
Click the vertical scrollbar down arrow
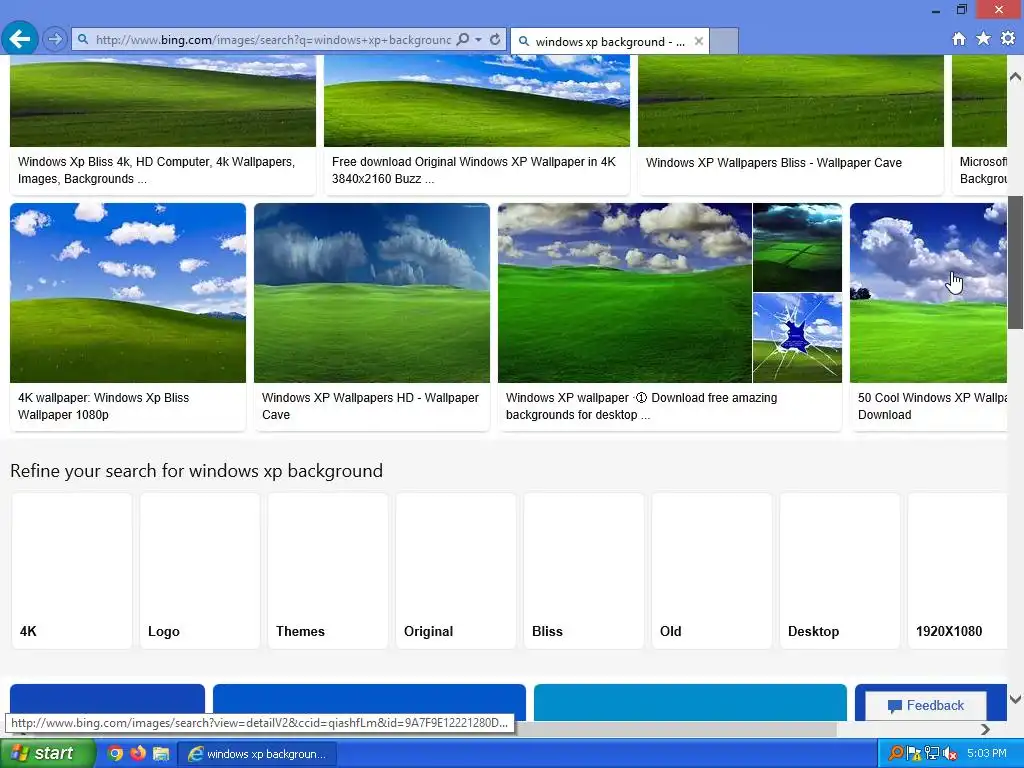tap(1016, 699)
